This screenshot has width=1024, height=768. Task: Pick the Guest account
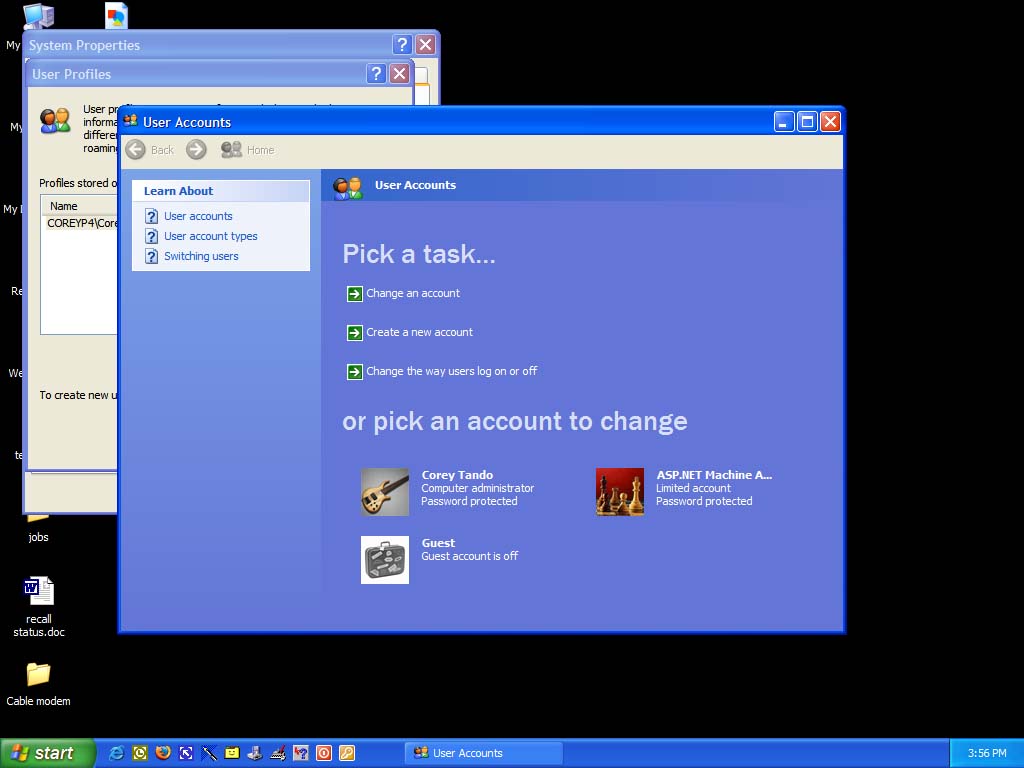pos(440,560)
